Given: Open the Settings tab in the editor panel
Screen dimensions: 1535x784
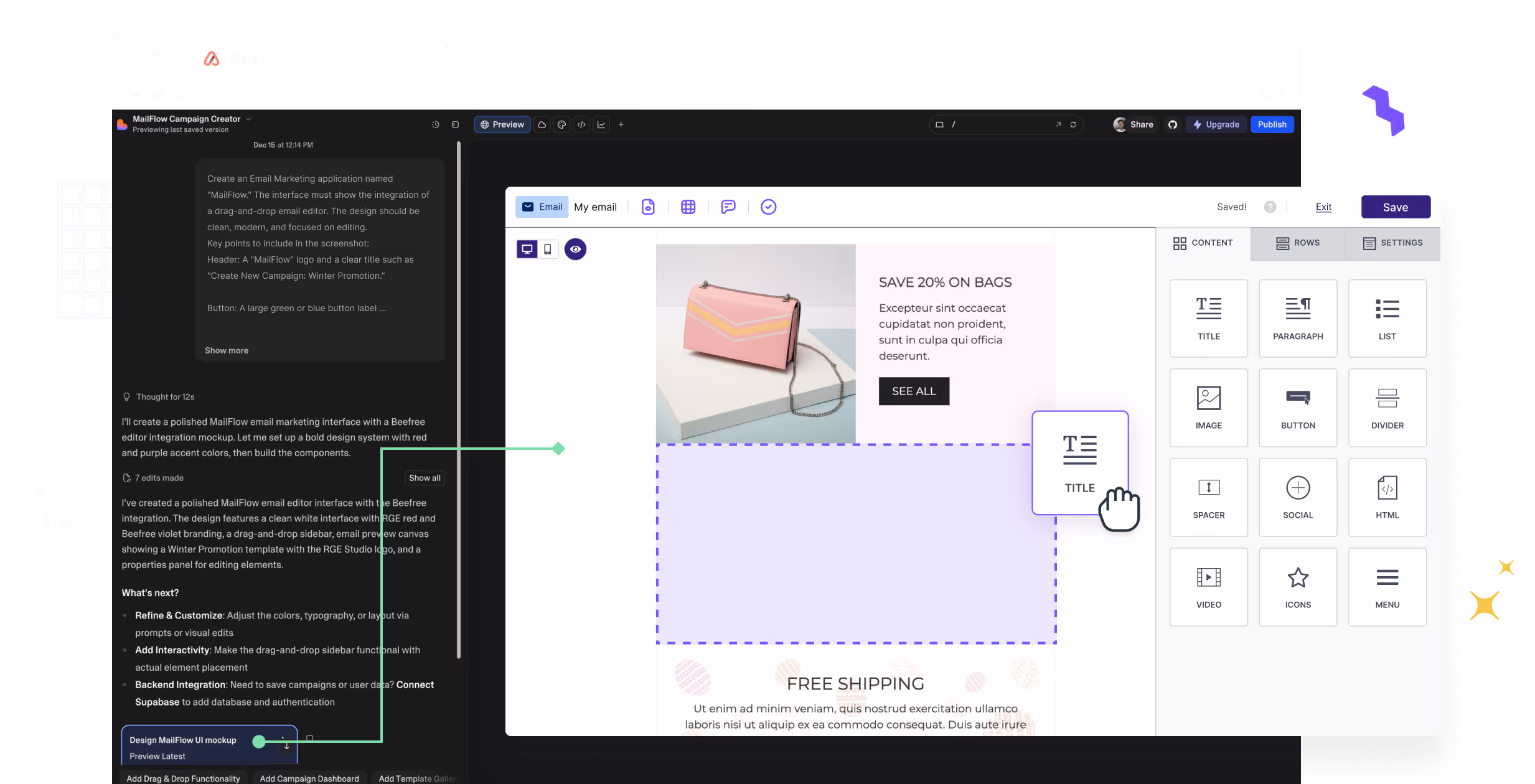Looking at the screenshot, I should point(1393,243).
